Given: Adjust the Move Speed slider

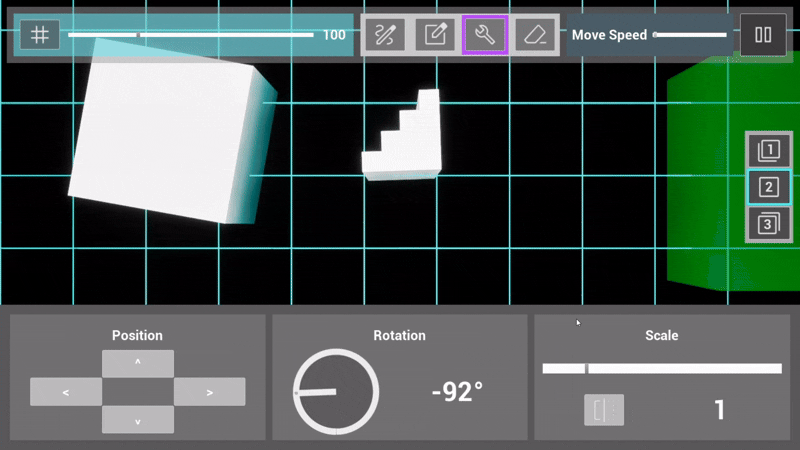Looking at the screenshot, I should [690, 35].
